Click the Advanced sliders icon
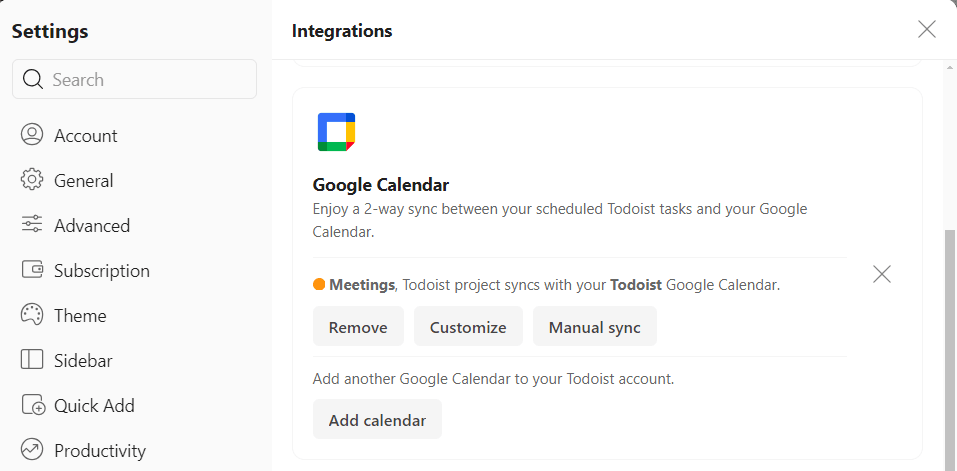Viewport: 957px width, 471px height. click(x=32, y=225)
